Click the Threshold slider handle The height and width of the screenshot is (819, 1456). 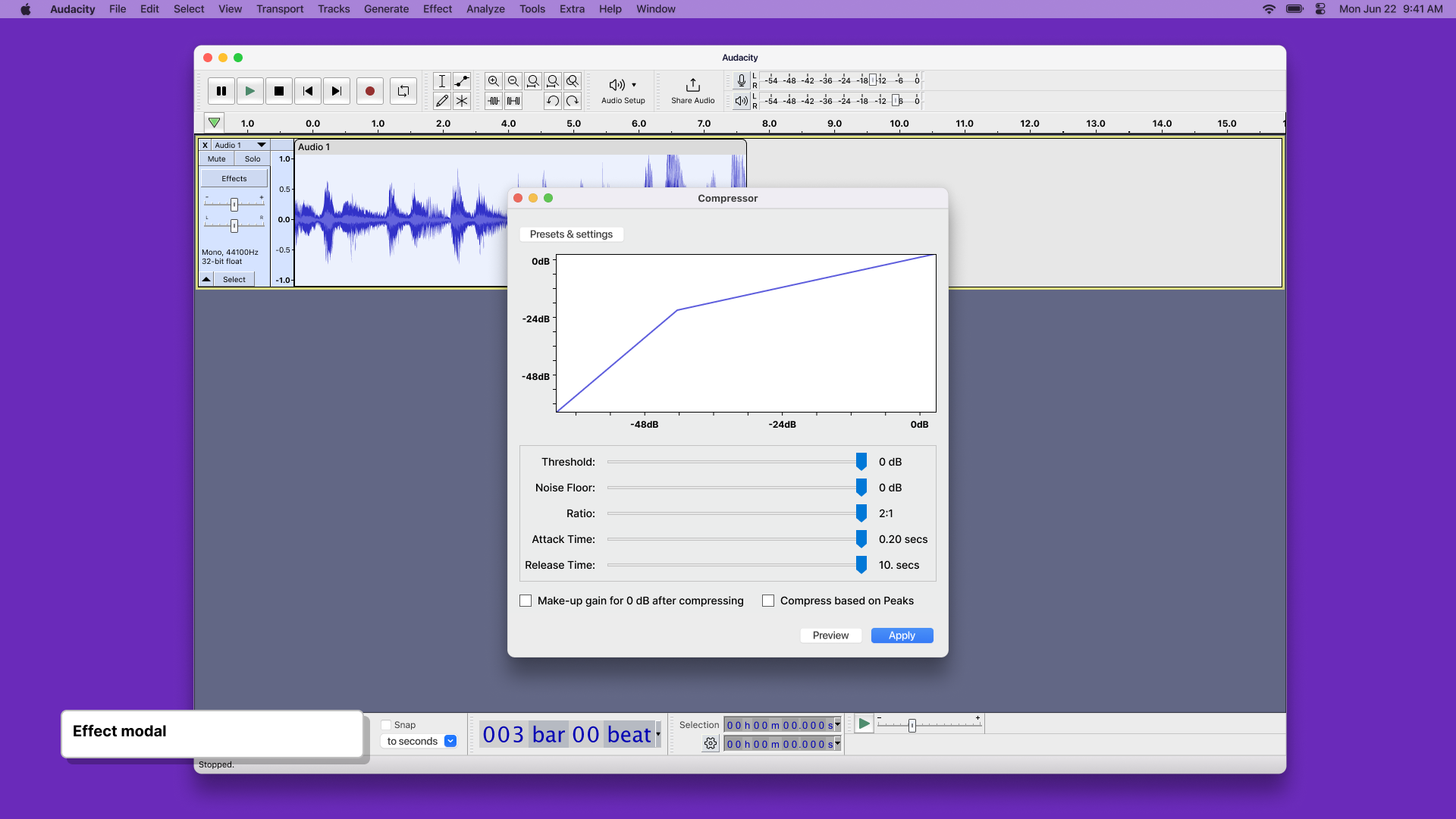pos(861,462)
